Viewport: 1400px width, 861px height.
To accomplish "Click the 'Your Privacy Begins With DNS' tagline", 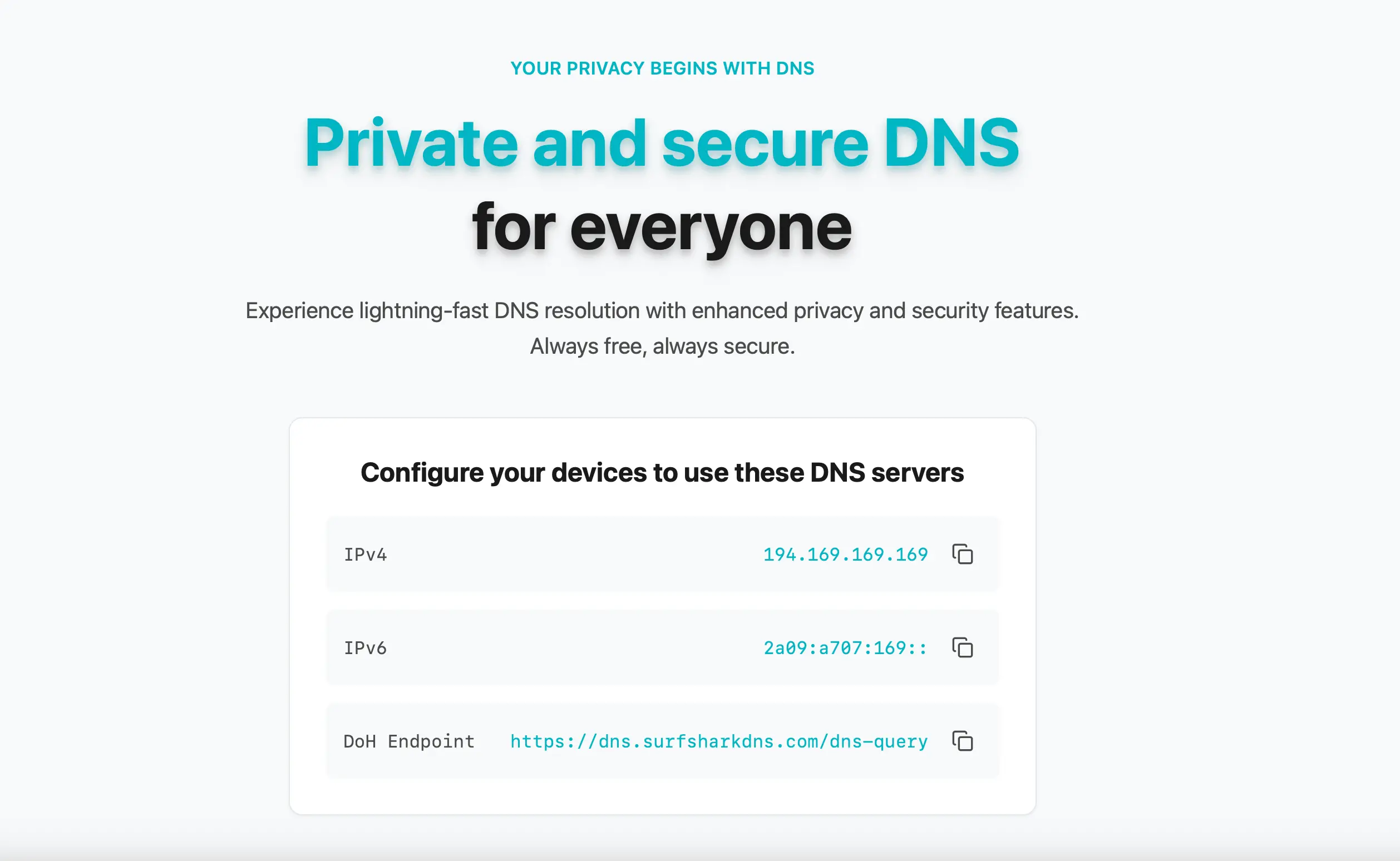I will 662,68.
